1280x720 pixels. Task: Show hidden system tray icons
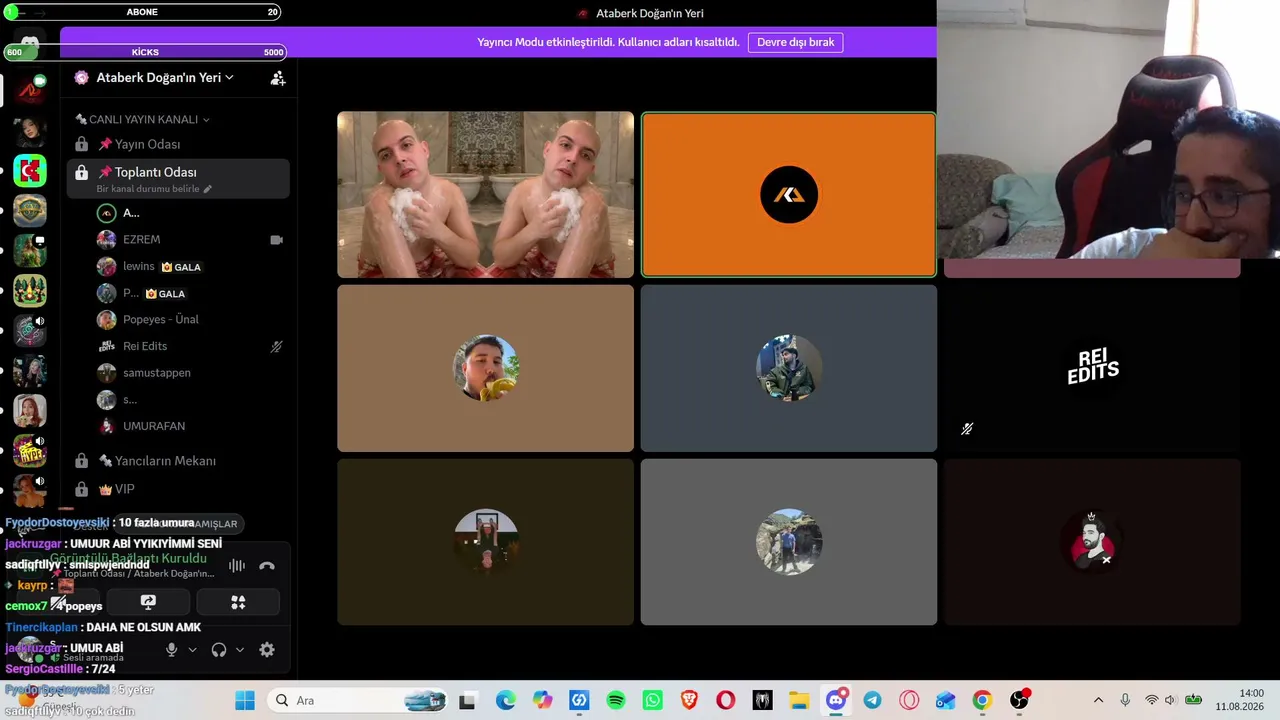coord(1098,700)
